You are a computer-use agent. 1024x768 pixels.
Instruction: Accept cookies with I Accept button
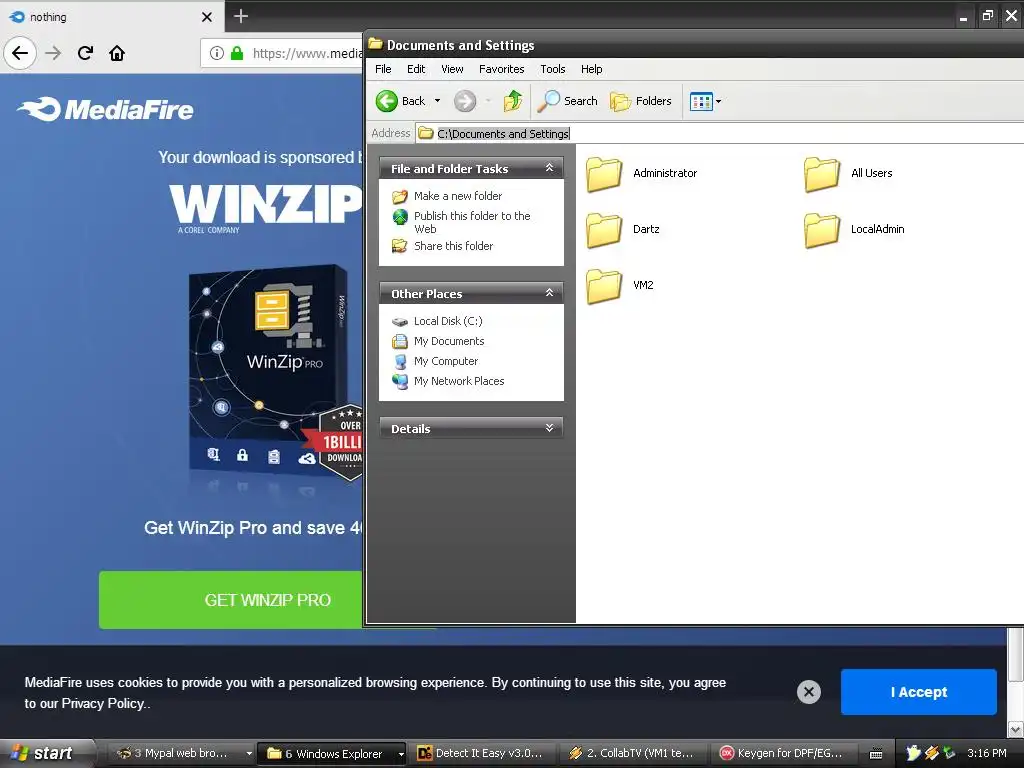pyautogui.click(x=918, y=692)
